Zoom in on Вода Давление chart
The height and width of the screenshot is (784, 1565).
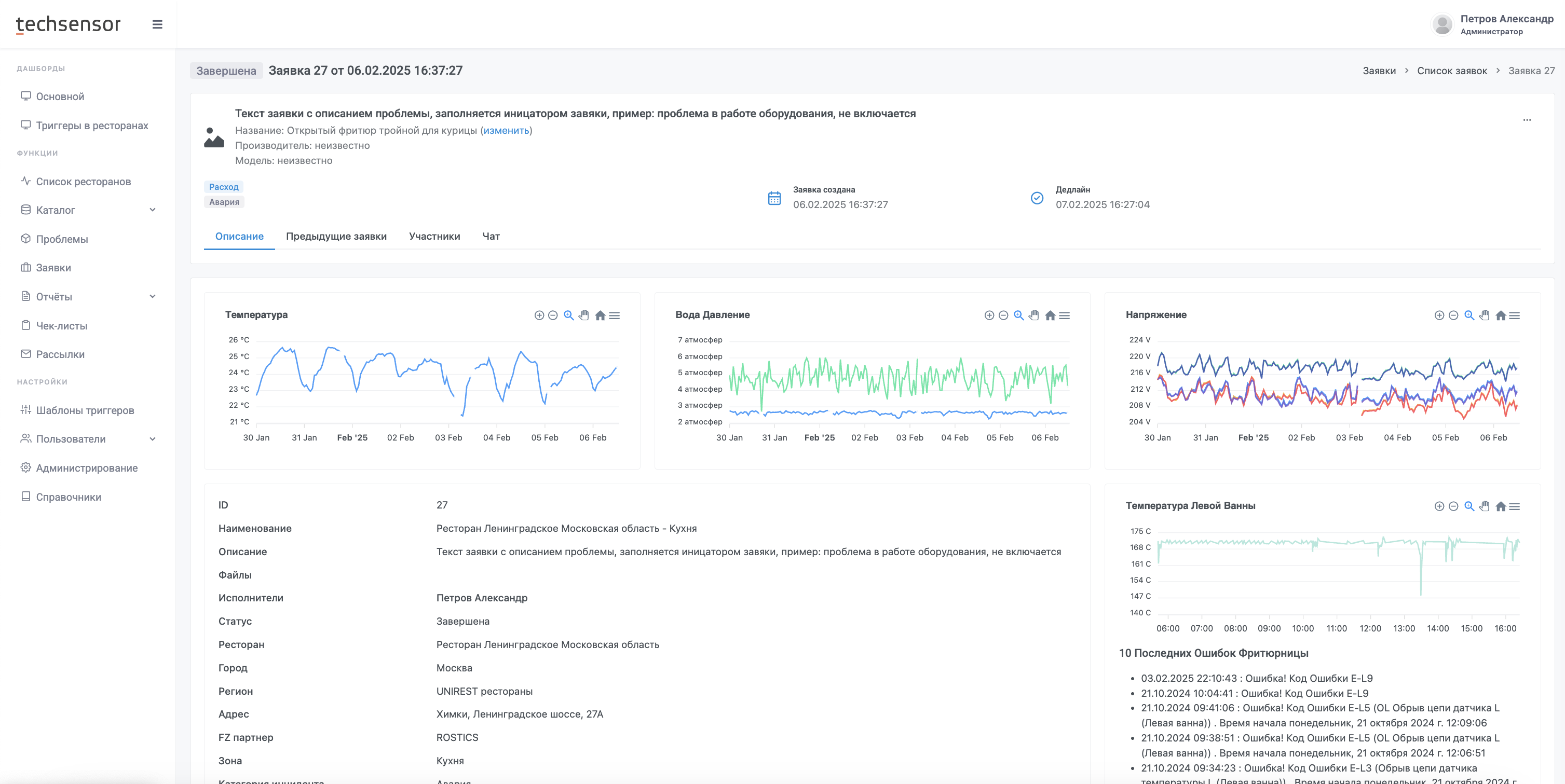[x=989, y=315]
